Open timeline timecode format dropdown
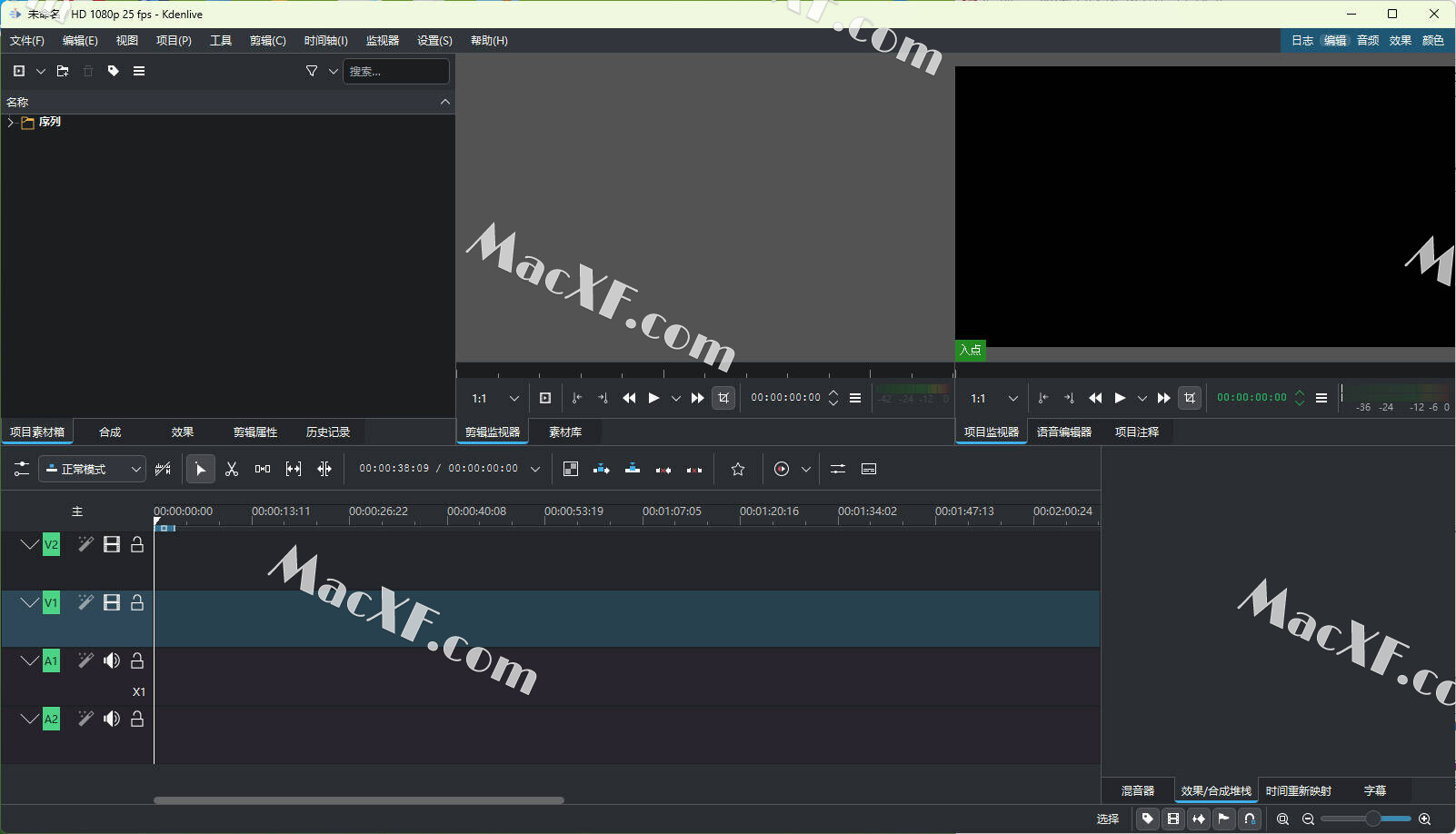This screenshot has width=1456, height=834. [535, 469]
